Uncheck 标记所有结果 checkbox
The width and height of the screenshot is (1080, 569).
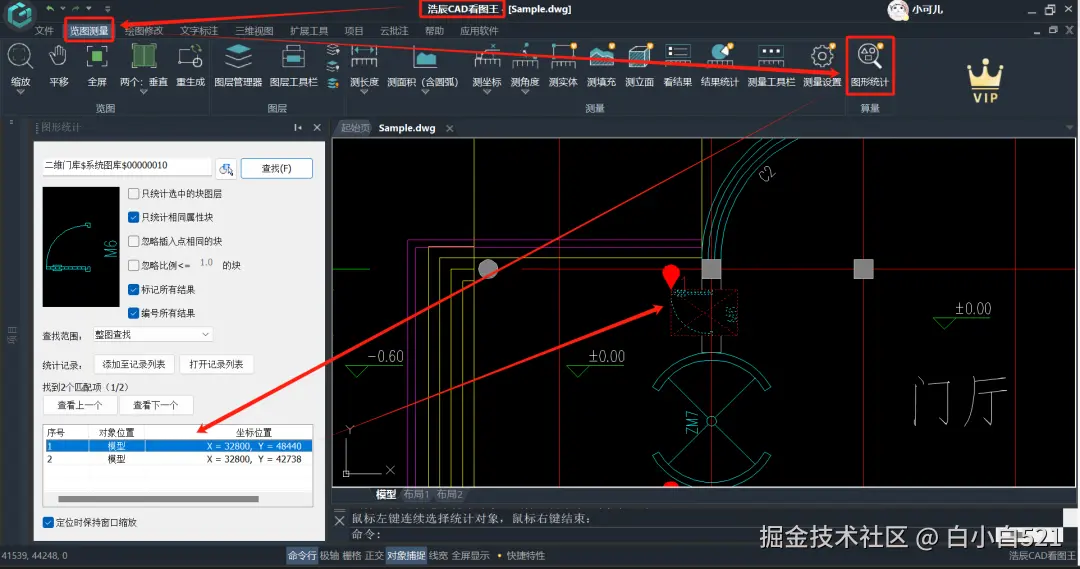(x=134, y=289)
